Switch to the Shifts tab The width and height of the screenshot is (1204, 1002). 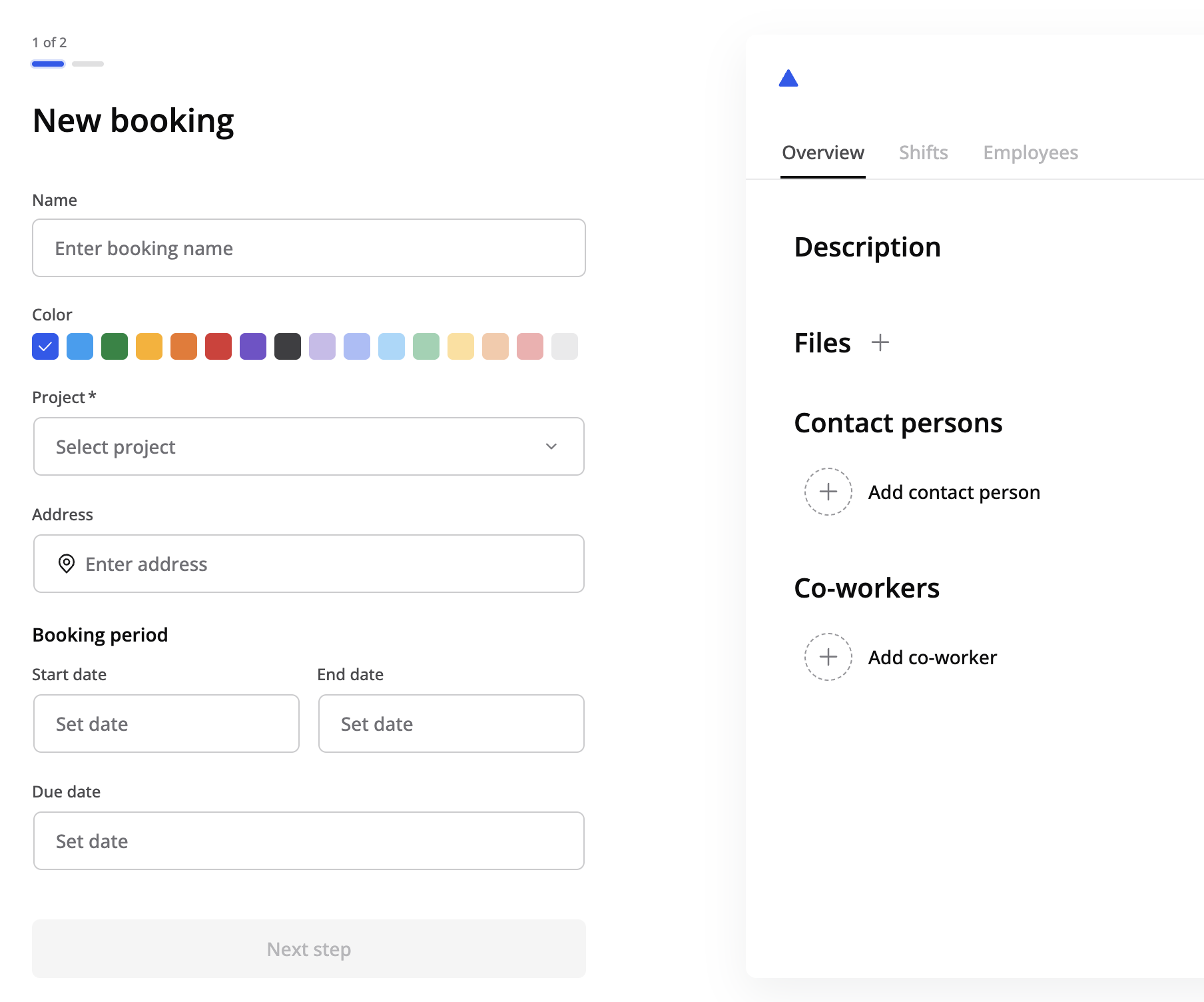point(923,153)
